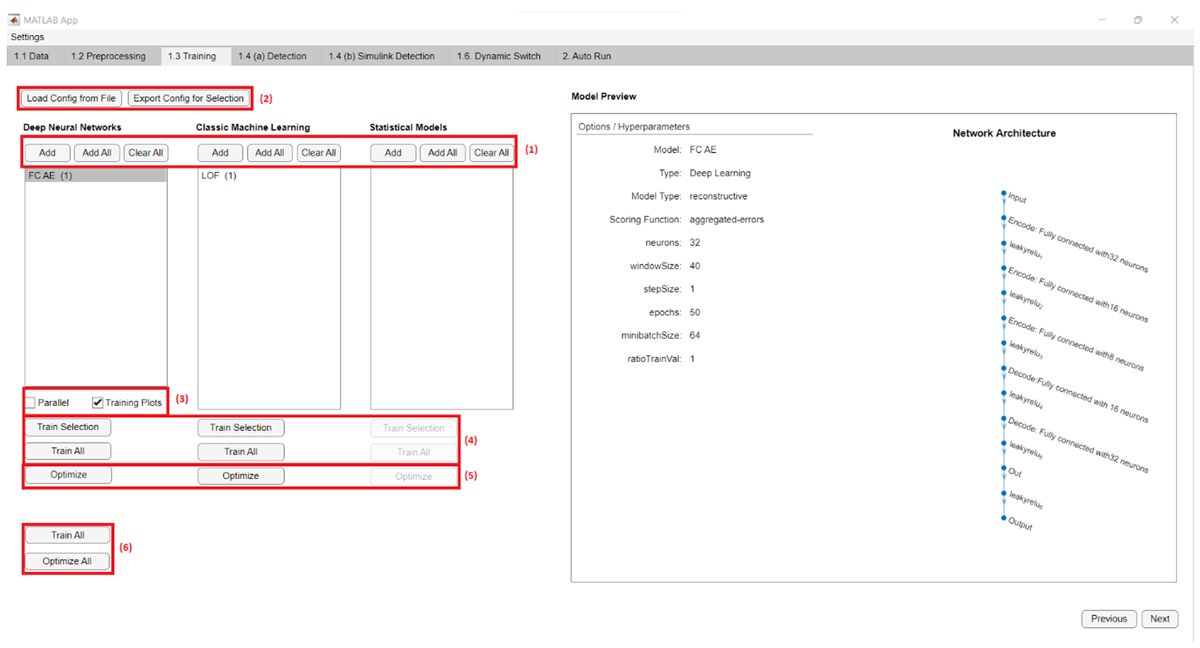The height and width of the screenshot is (648, 1200).
Task: Click the Previous button
Action: pos(1108,618)
